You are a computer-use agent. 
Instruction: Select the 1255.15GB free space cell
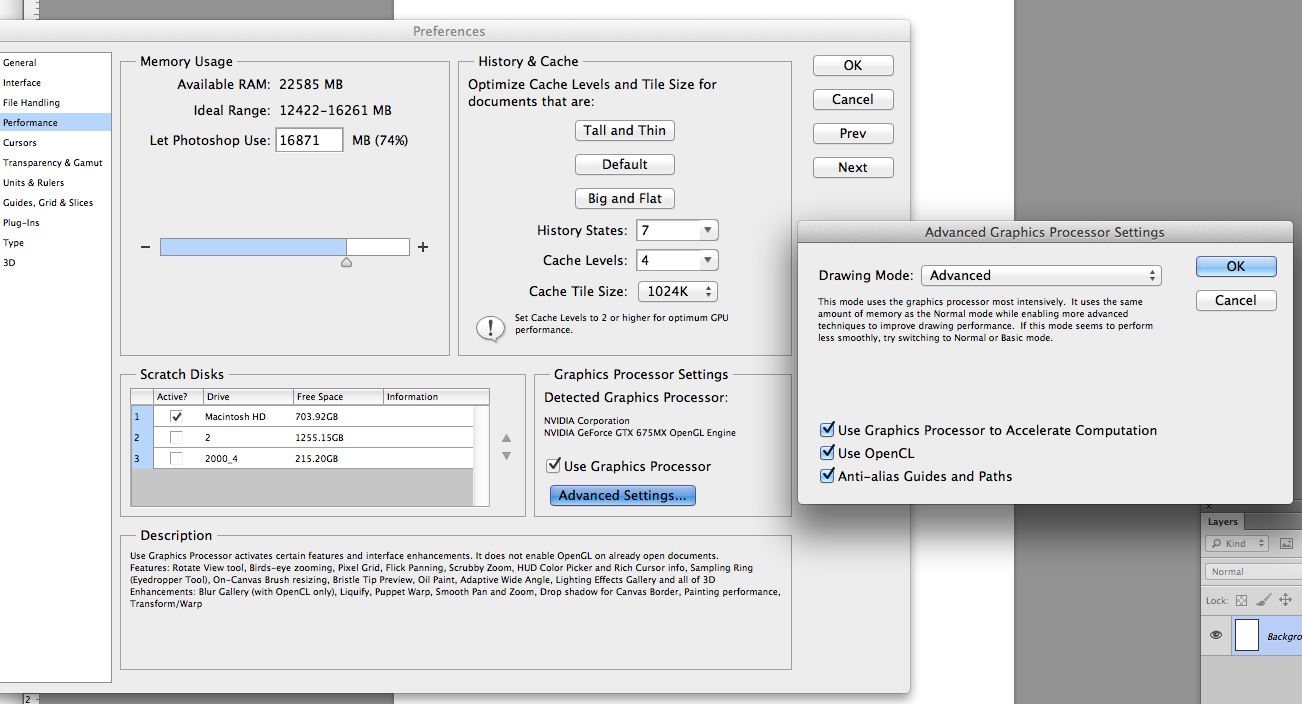click(x=320, y=438)
